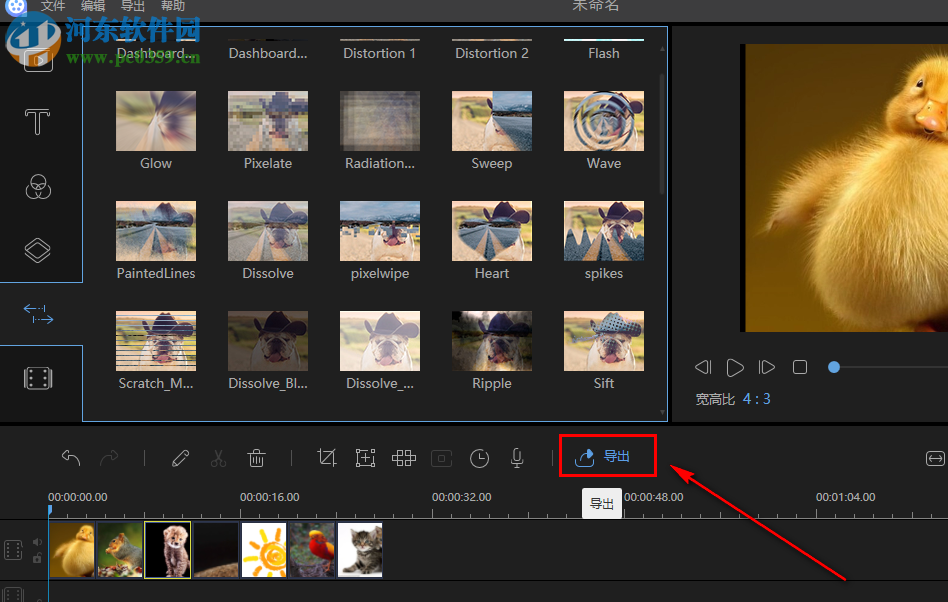Open the 导出 menu in the menu bar
The height and width of the screenshot is (602, 948).
tap(132, 5)
